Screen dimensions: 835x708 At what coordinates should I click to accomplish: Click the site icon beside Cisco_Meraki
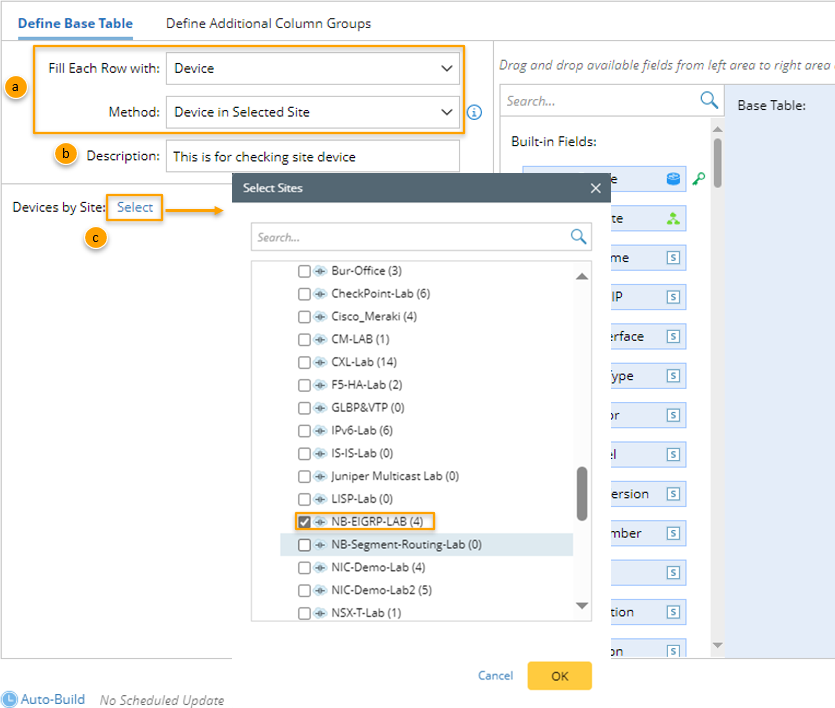click(320, 317)
